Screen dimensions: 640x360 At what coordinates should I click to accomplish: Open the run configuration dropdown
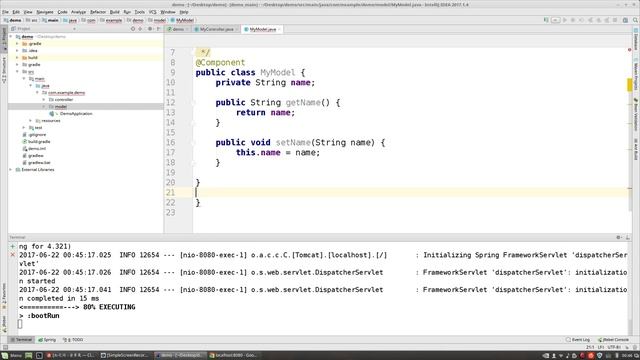[x=556, y=20]
